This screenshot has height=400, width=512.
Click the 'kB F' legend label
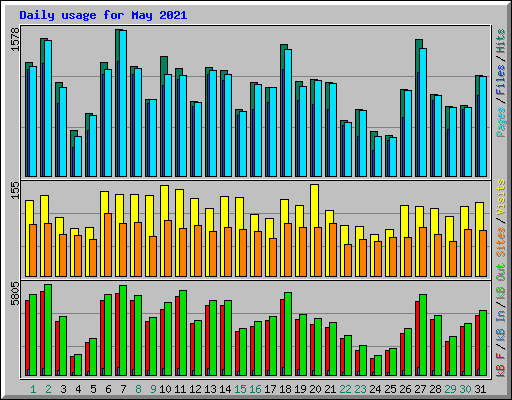(x=501, y=365)
